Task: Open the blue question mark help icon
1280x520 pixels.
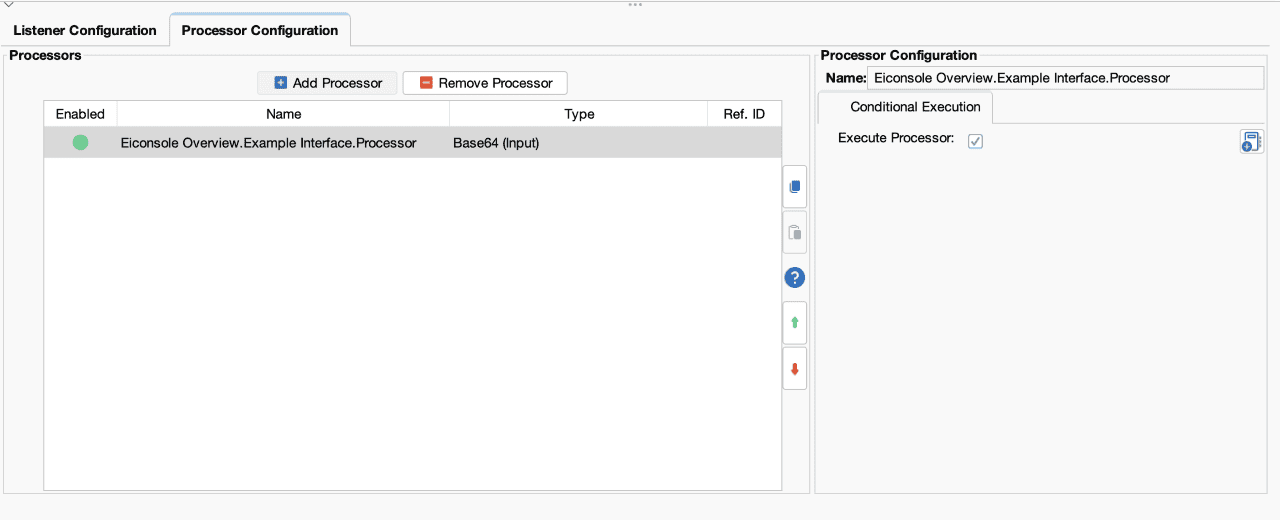Action: pyautogui.click(x=795, y=278)
